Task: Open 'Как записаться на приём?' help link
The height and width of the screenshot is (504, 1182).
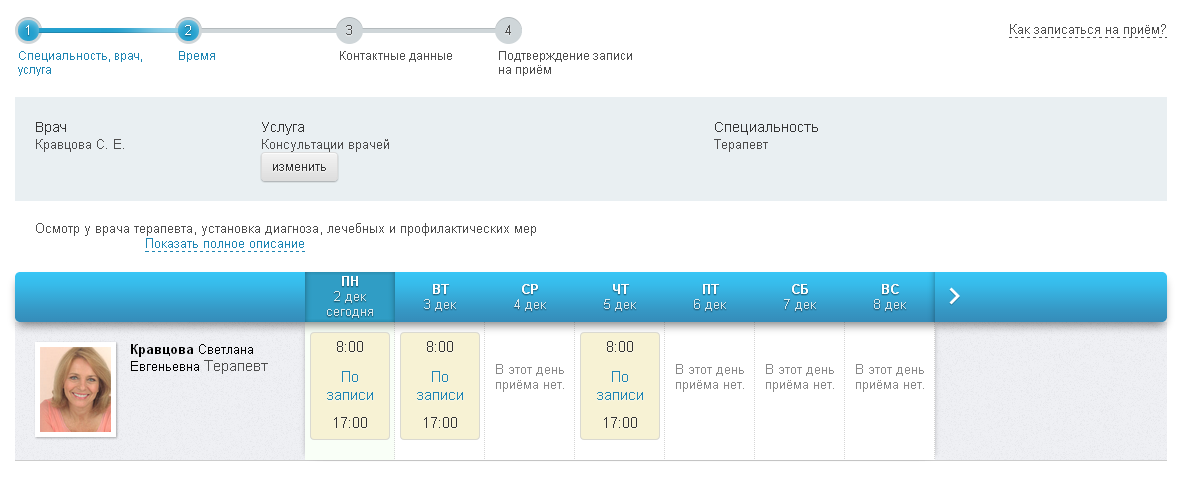Action: [x=1087, y=30]
